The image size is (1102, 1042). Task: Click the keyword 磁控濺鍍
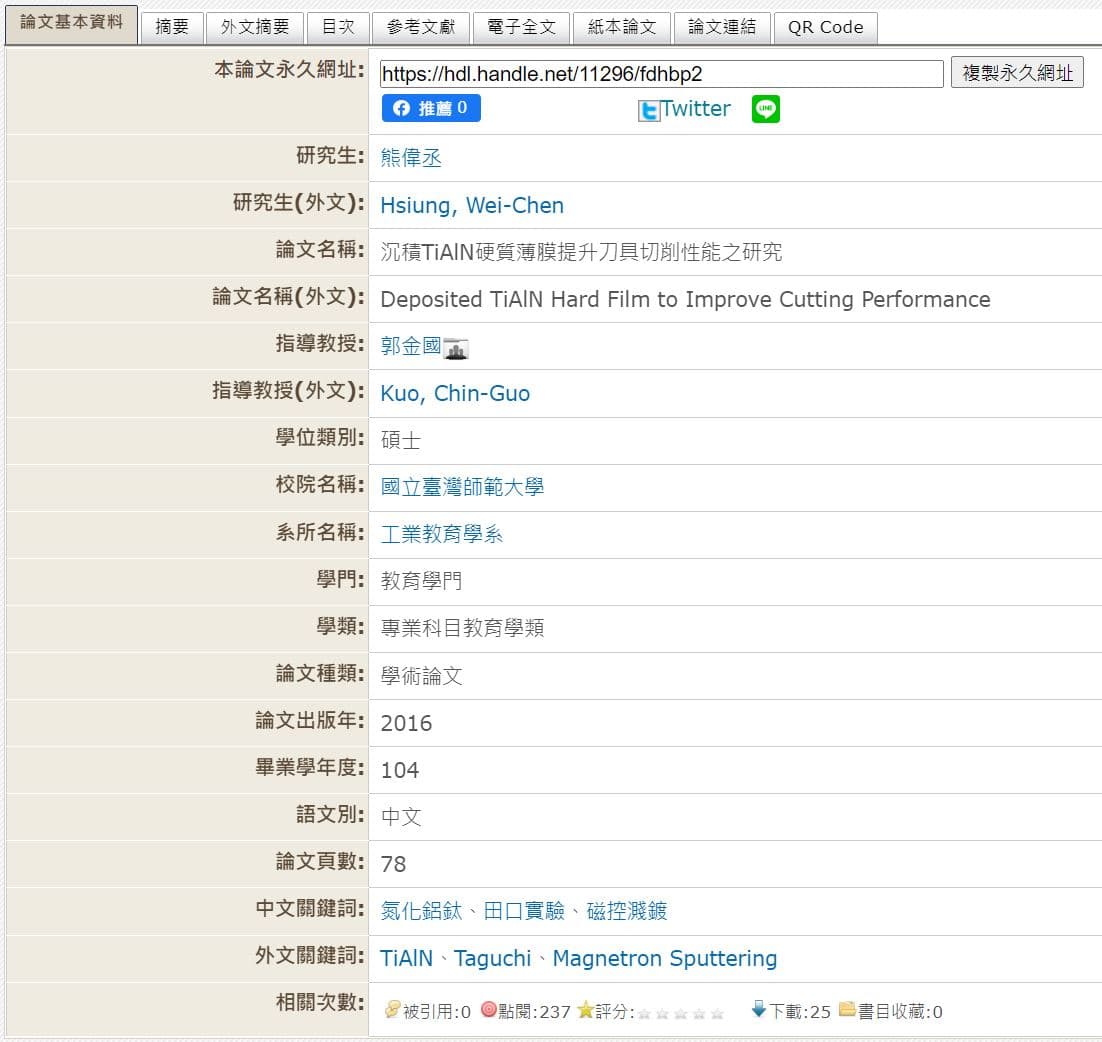627,911
